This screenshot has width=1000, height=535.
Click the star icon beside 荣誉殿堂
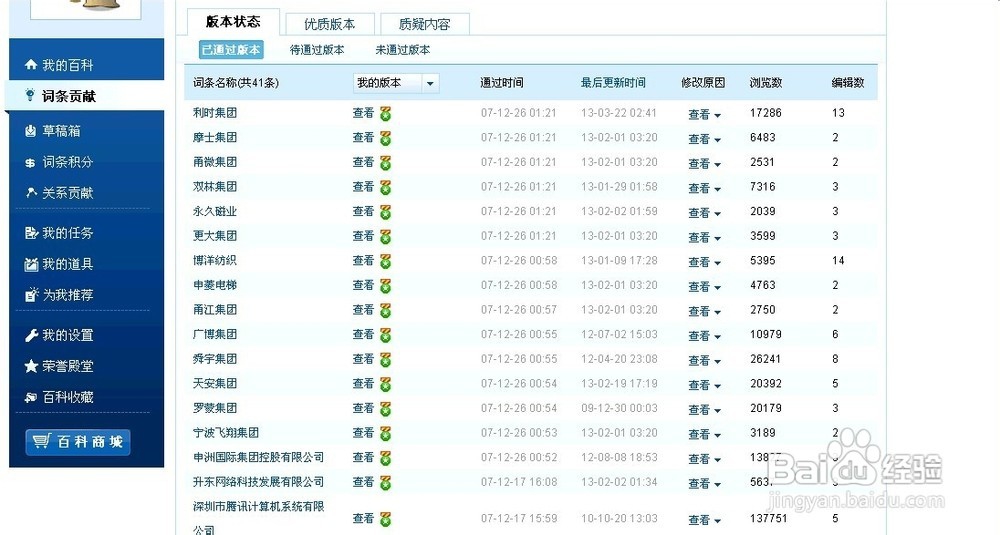pos(31,366)
